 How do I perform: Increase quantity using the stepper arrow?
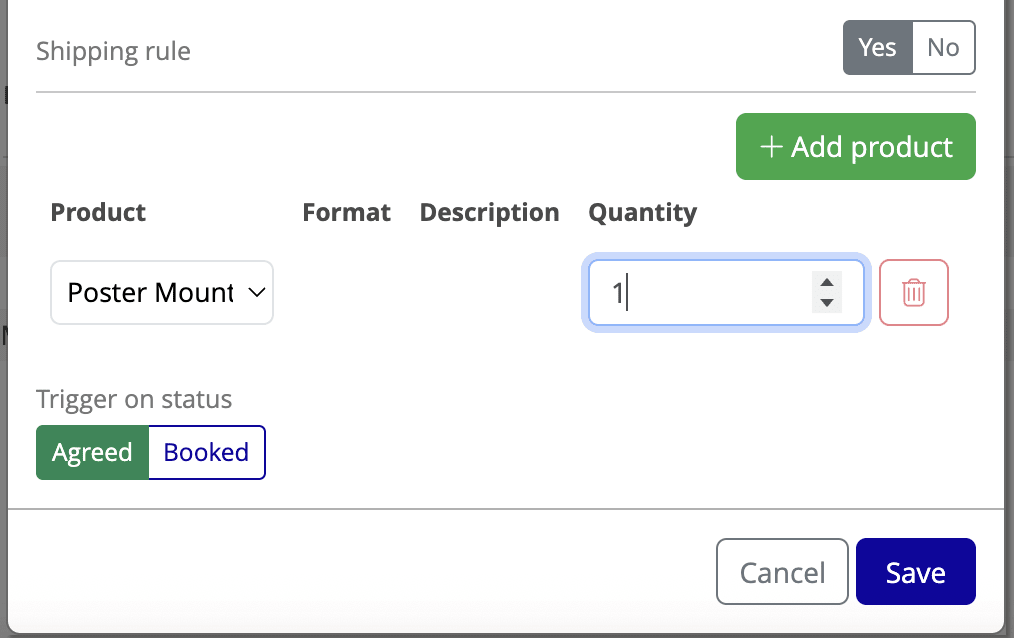click(x=827, y=284)
